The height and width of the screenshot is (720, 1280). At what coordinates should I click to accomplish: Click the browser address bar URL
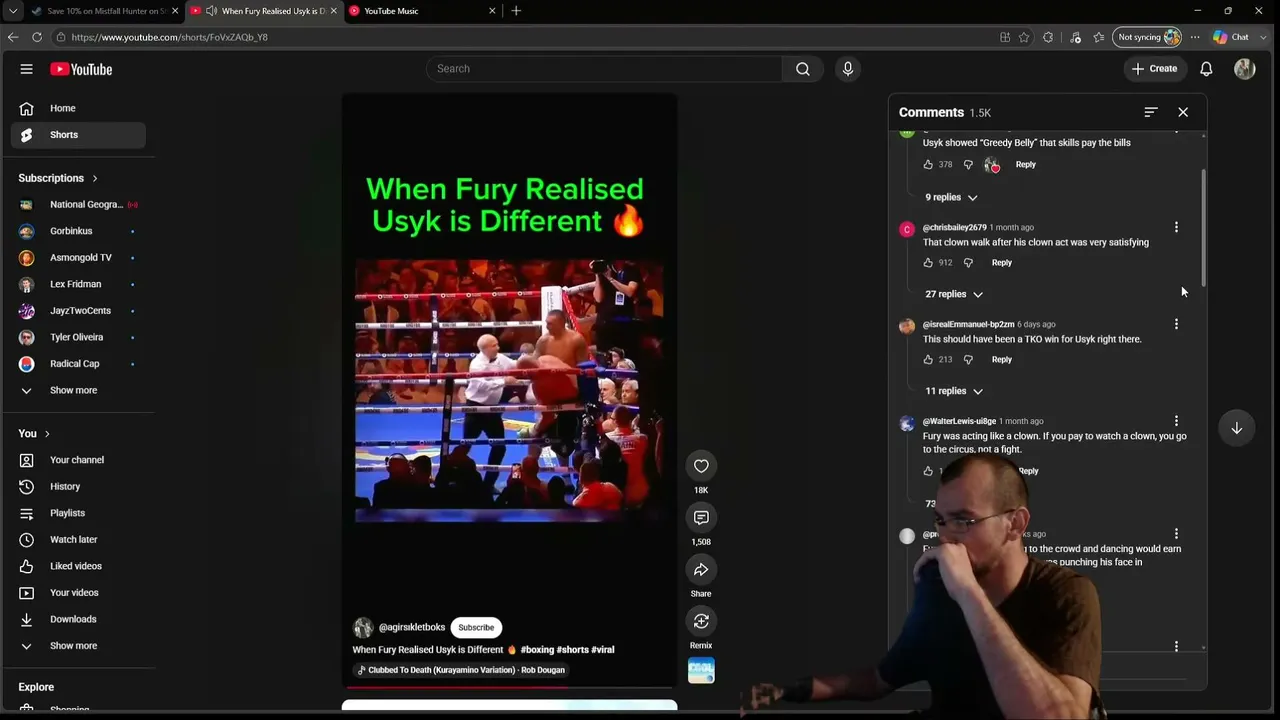[170, 37]
